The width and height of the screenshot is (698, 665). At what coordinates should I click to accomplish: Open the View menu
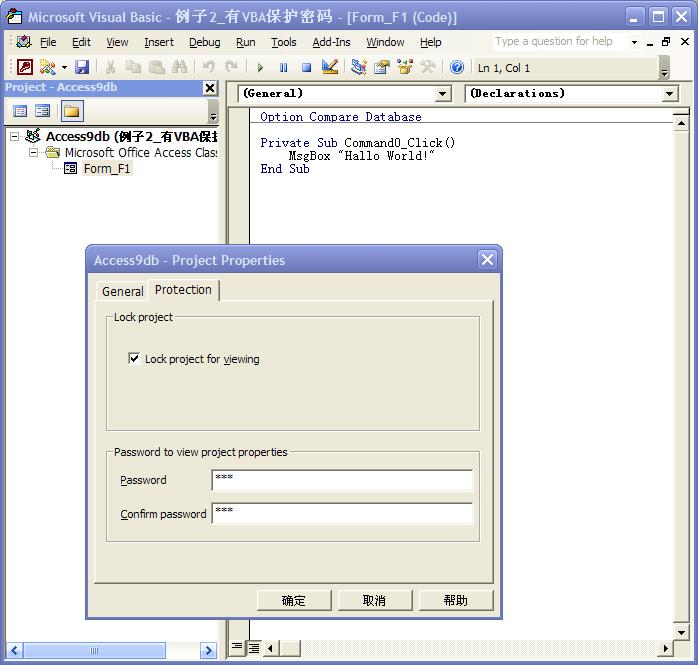117,42
